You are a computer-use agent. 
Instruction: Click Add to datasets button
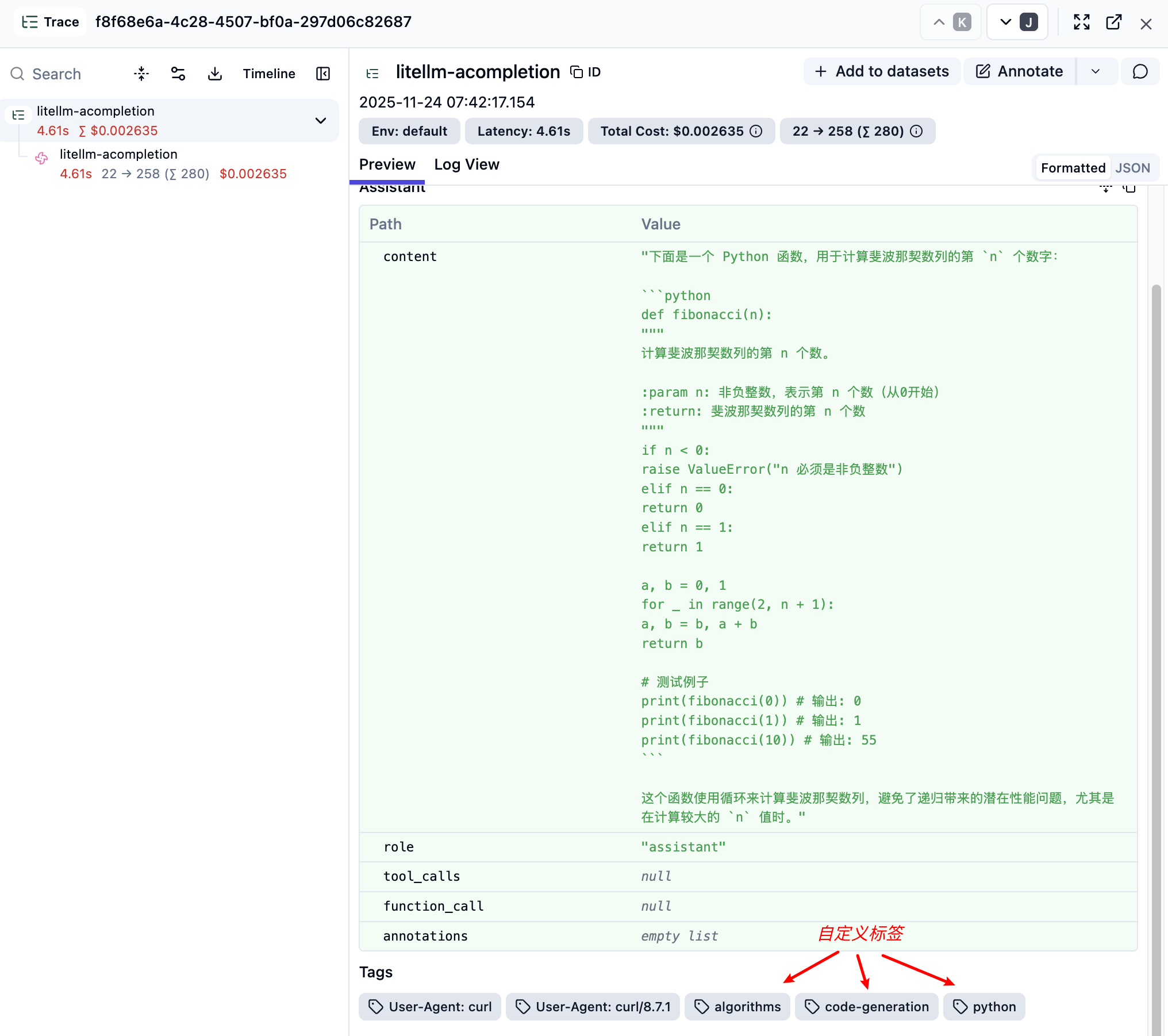click(882, 71)
